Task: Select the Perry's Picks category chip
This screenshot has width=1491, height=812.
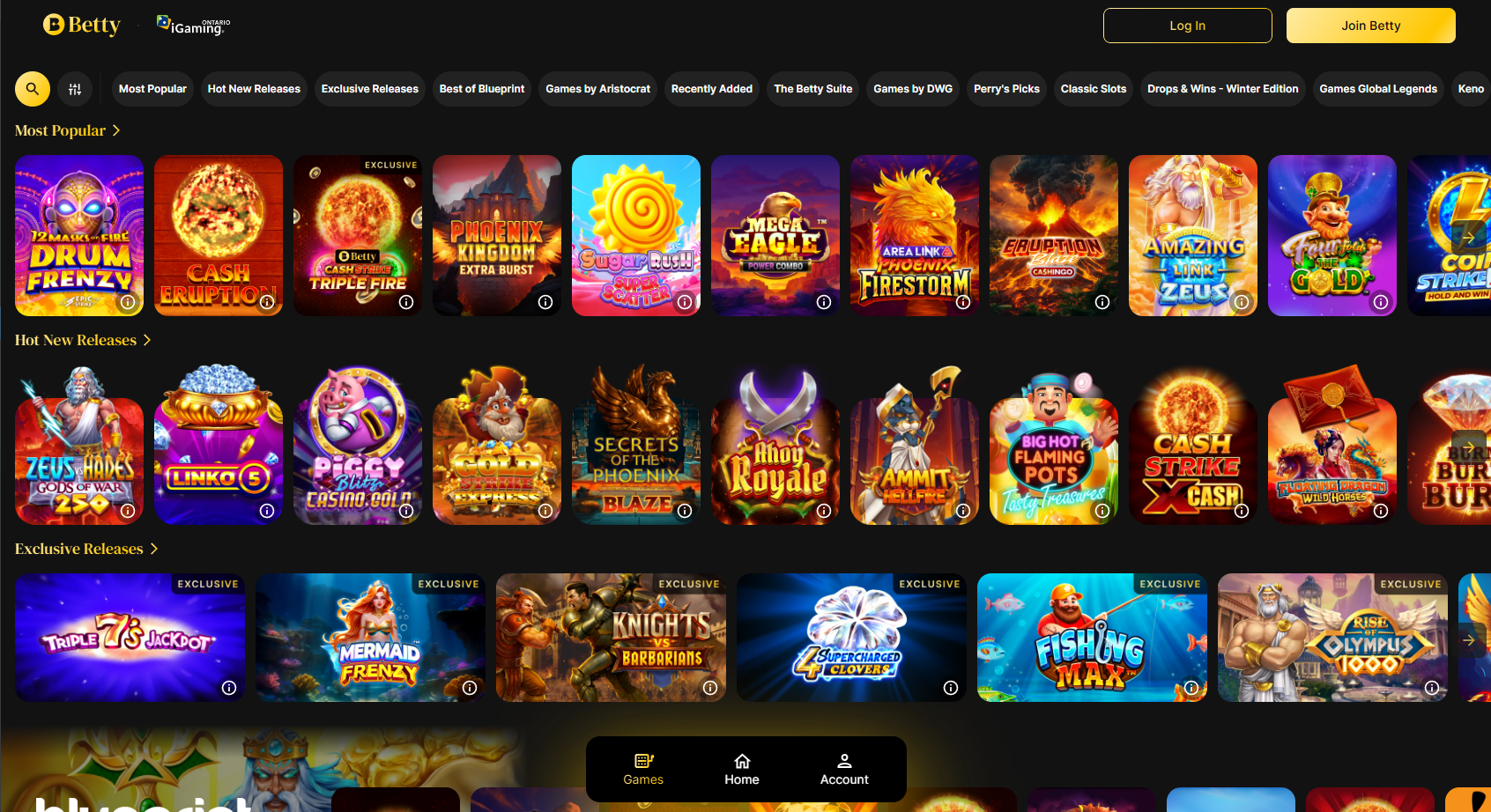Action: coord(1006,89)
